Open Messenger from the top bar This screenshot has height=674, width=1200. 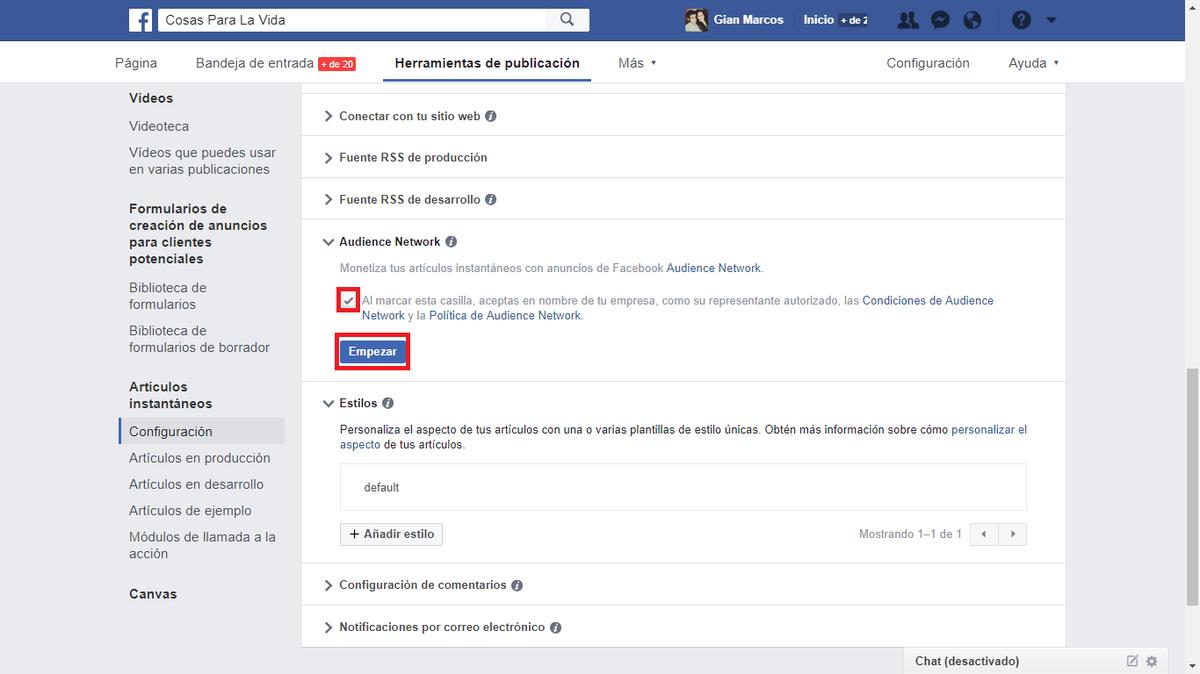pyautogui.click(x=939, y=19)
